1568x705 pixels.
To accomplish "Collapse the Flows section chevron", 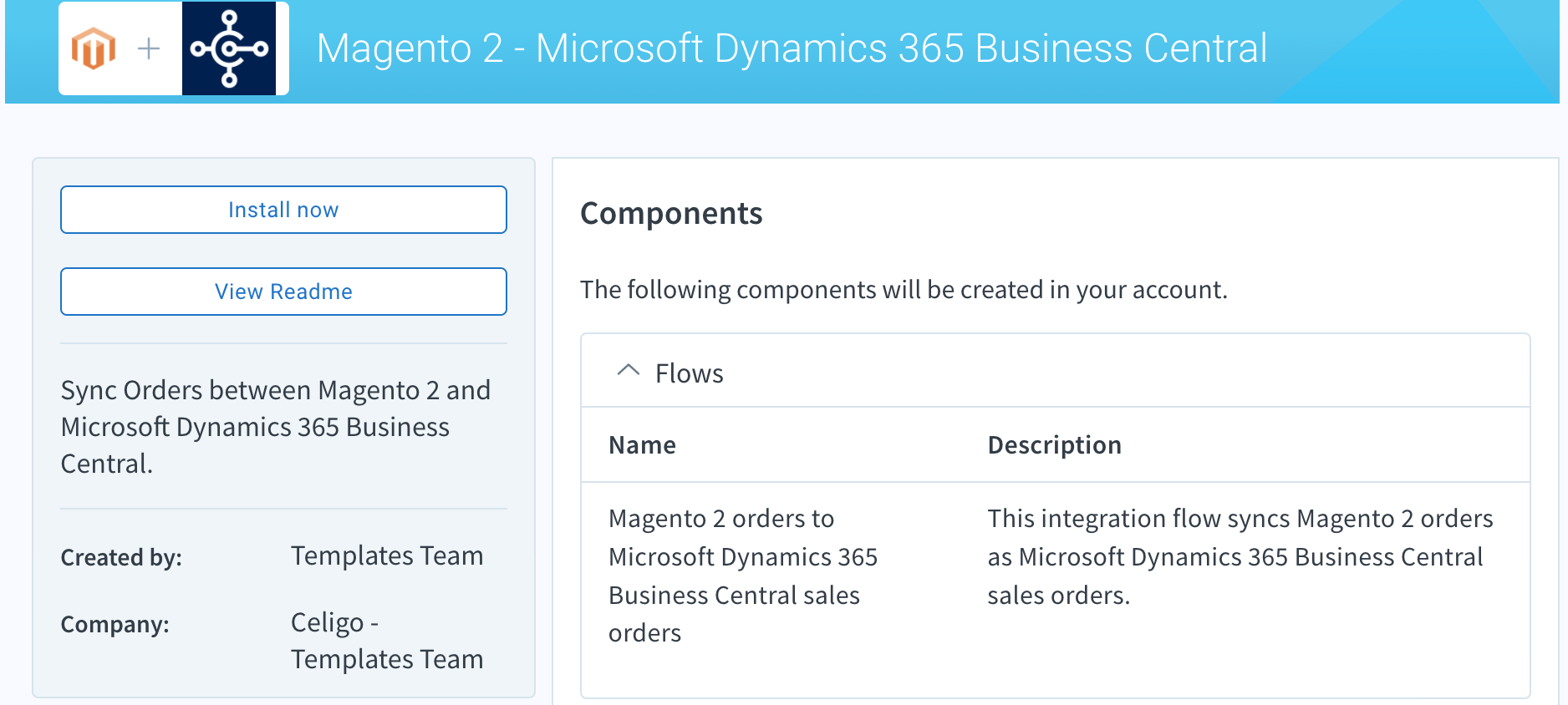I will click(x=628, y=371).
